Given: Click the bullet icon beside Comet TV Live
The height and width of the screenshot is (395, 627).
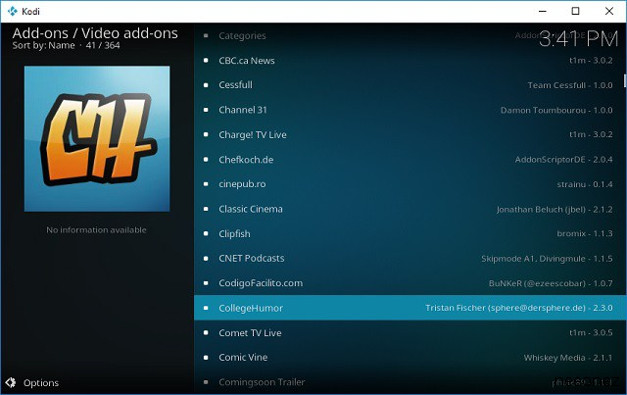Looking at the screenshot, I should (x=206, y=333).
